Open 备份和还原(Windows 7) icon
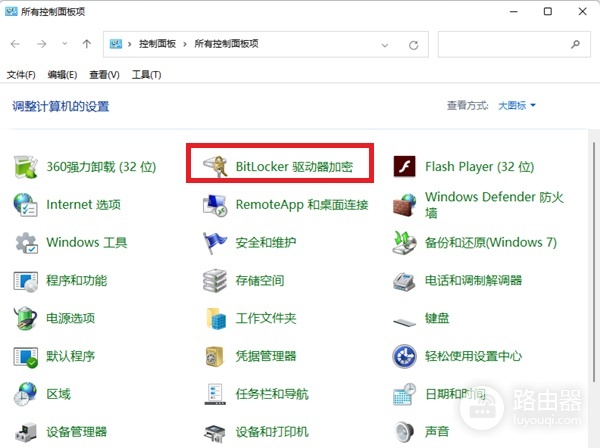The height and width of the screenshot is (448, 600). click(404, 243)
